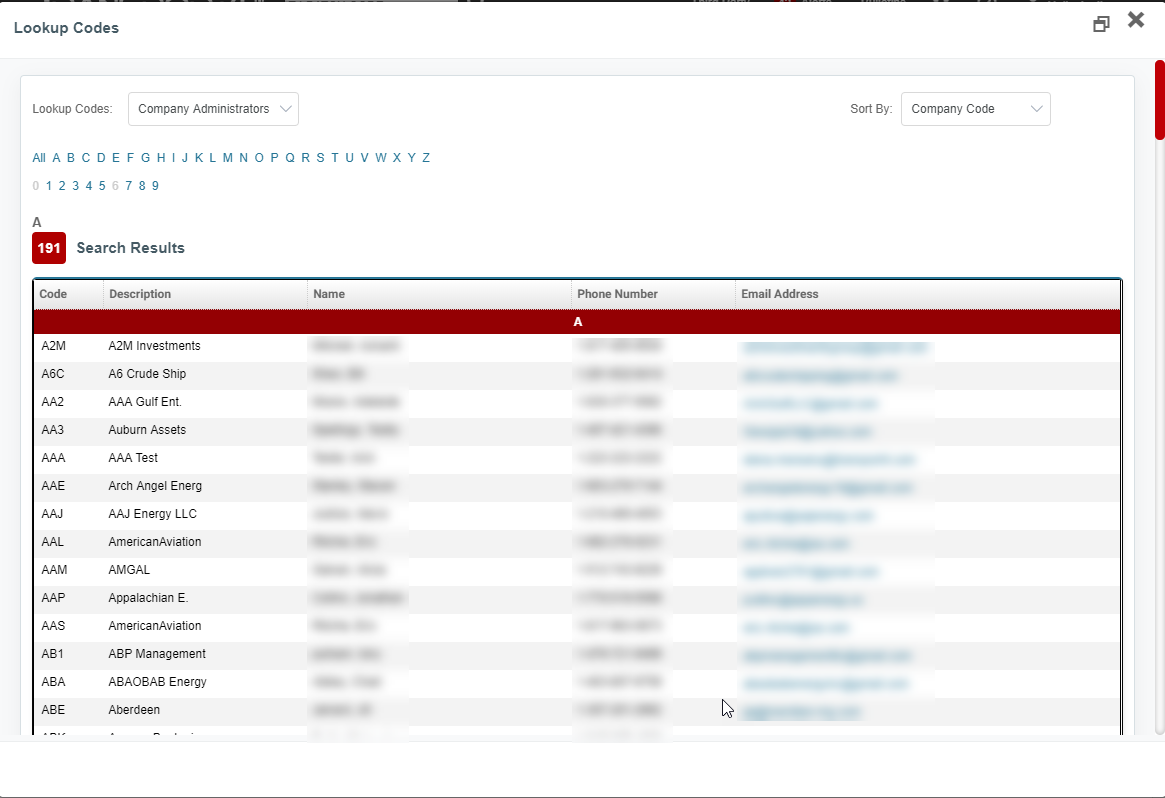Click the Phone Number column header
1165x798 pixels.
(617, 294)
